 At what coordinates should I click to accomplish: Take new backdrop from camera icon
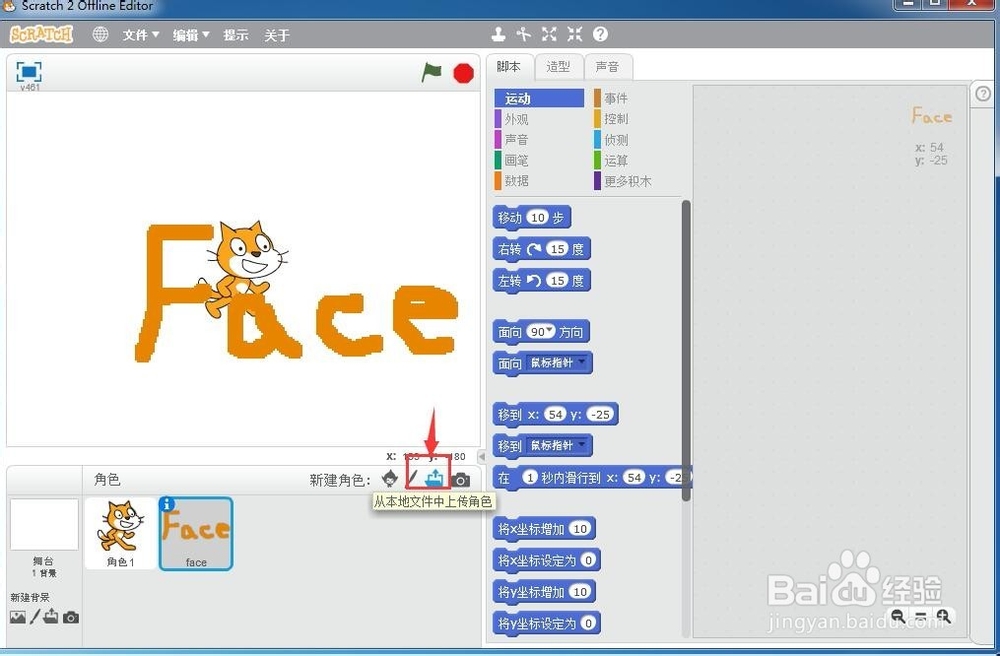pos(71,617)
